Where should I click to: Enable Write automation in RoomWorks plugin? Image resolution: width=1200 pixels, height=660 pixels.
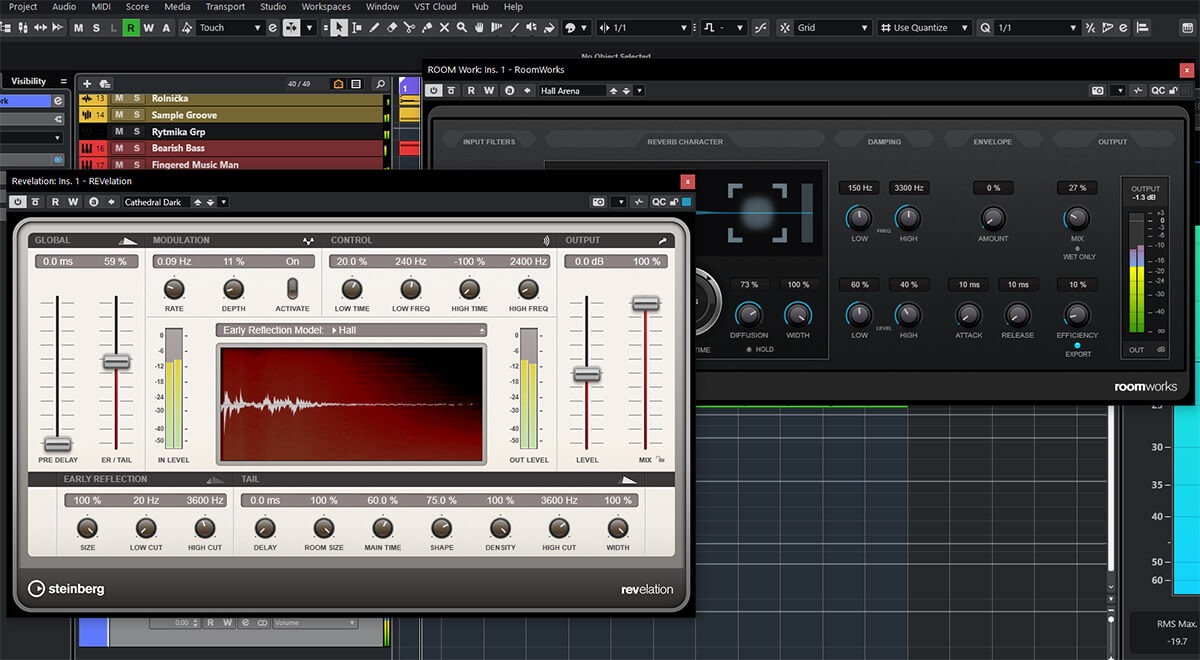pos(489,91)
